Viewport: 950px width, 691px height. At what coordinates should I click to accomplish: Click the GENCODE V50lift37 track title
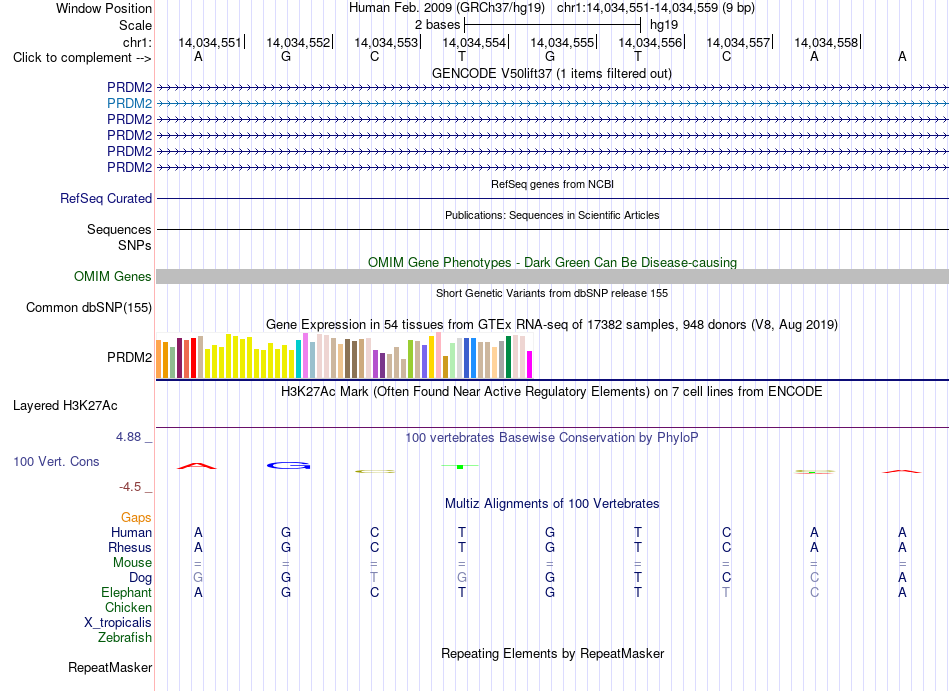551,74
